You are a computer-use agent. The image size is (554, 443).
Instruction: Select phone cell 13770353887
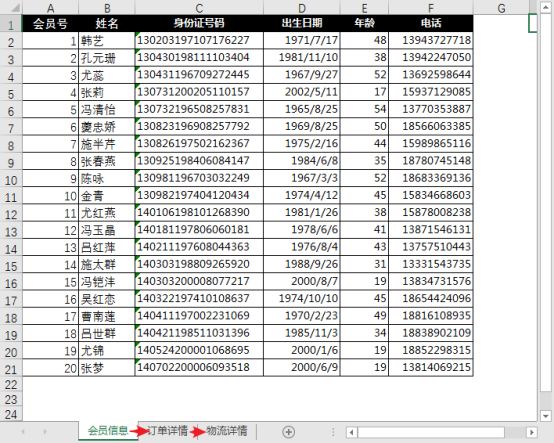coord(431,110)
